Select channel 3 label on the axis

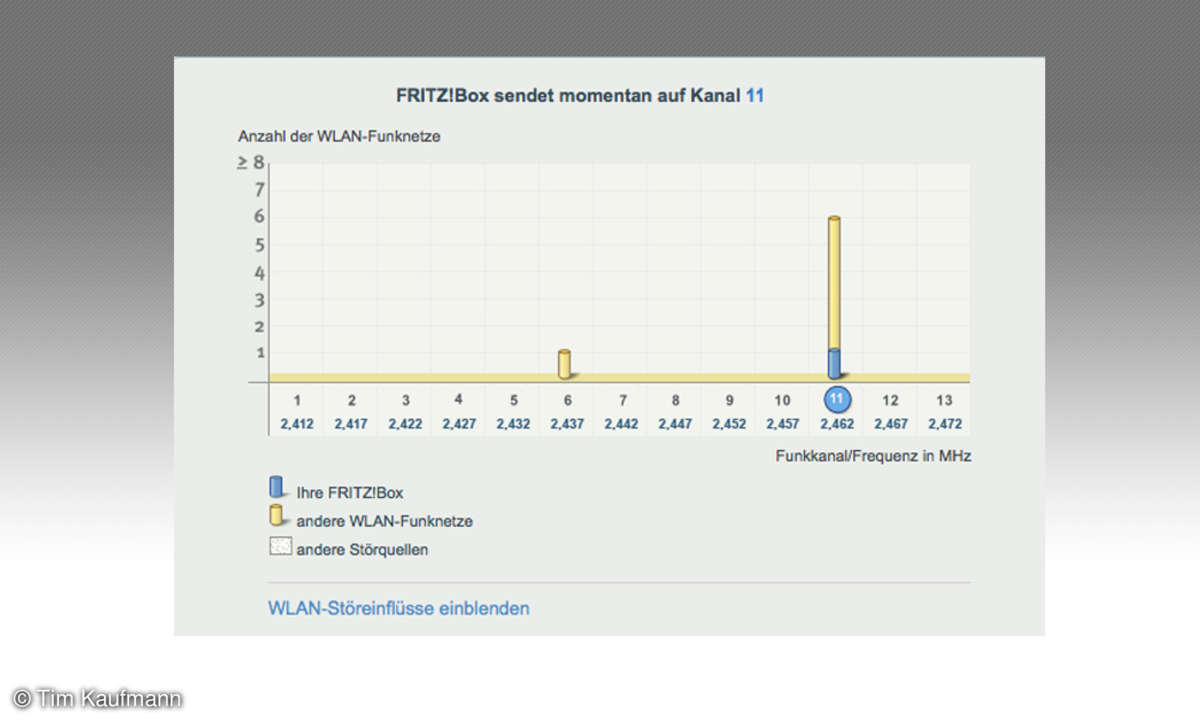tap(405, 400)
